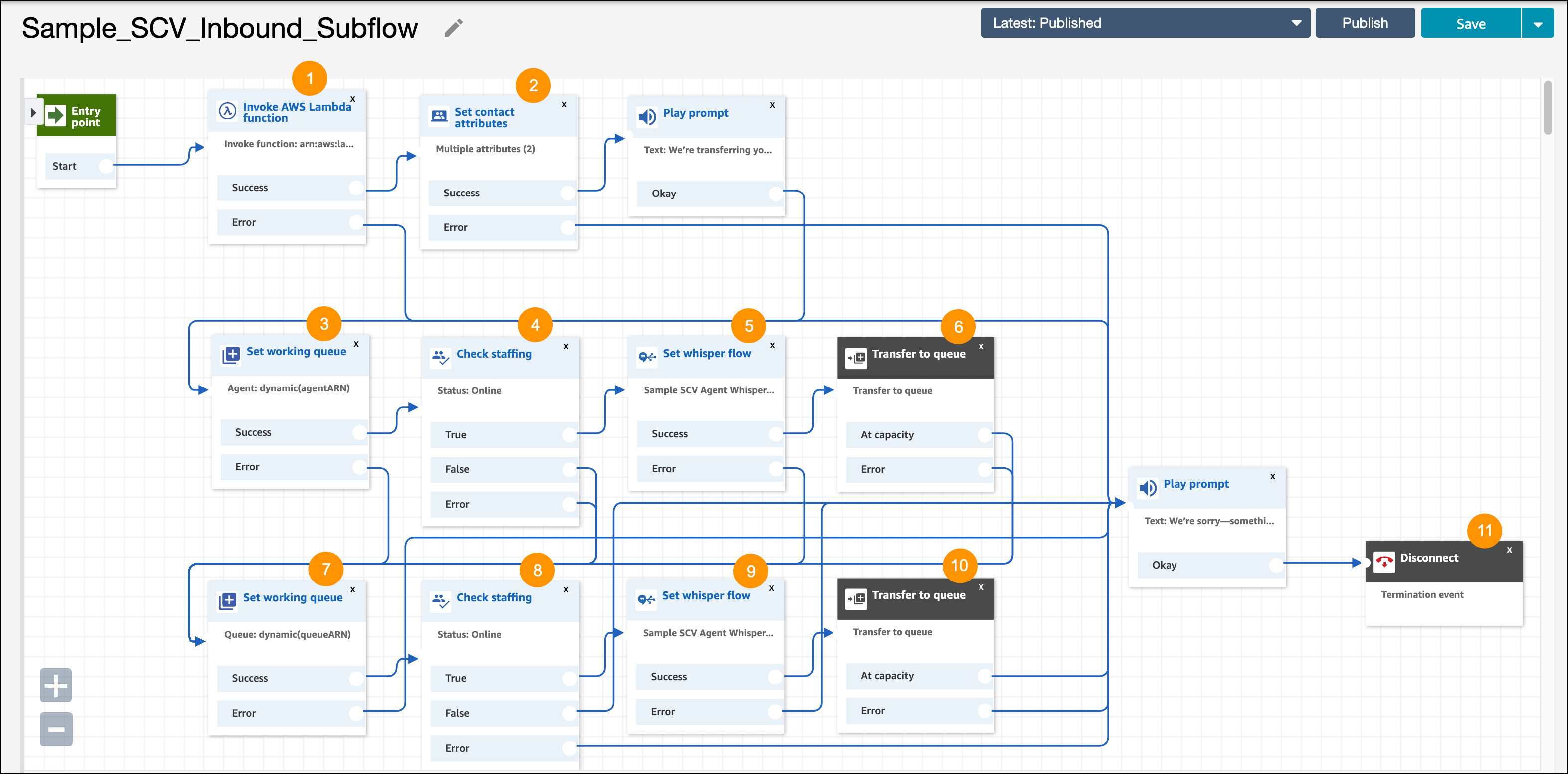
Task: Open the Set working queue title for Agent: dynamic(agentARN)
Action: tap(296, 351)
